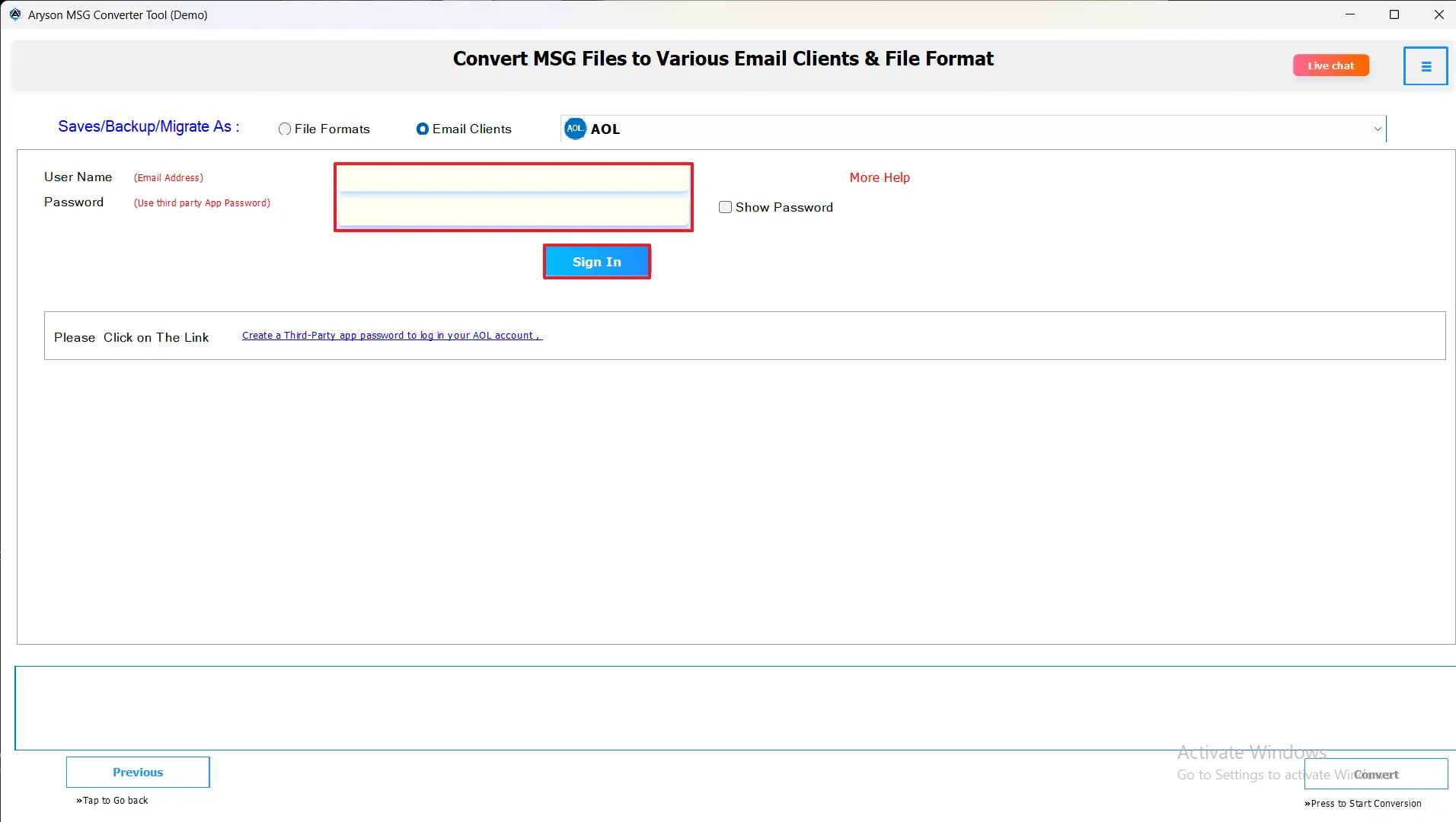Click the "Password" label
1456x822 pixels.
74,202
